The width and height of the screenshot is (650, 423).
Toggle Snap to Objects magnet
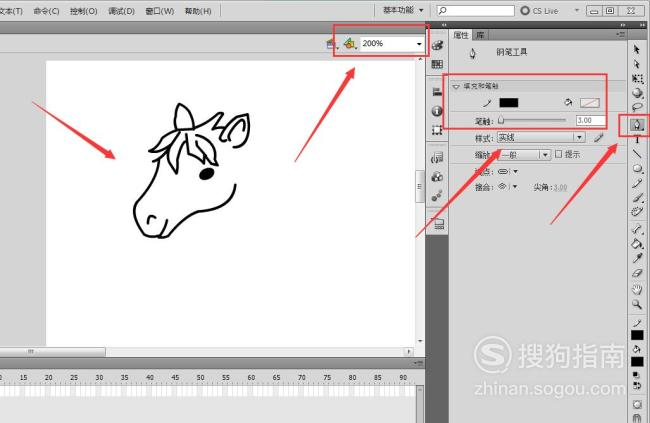tap(637, 417)
